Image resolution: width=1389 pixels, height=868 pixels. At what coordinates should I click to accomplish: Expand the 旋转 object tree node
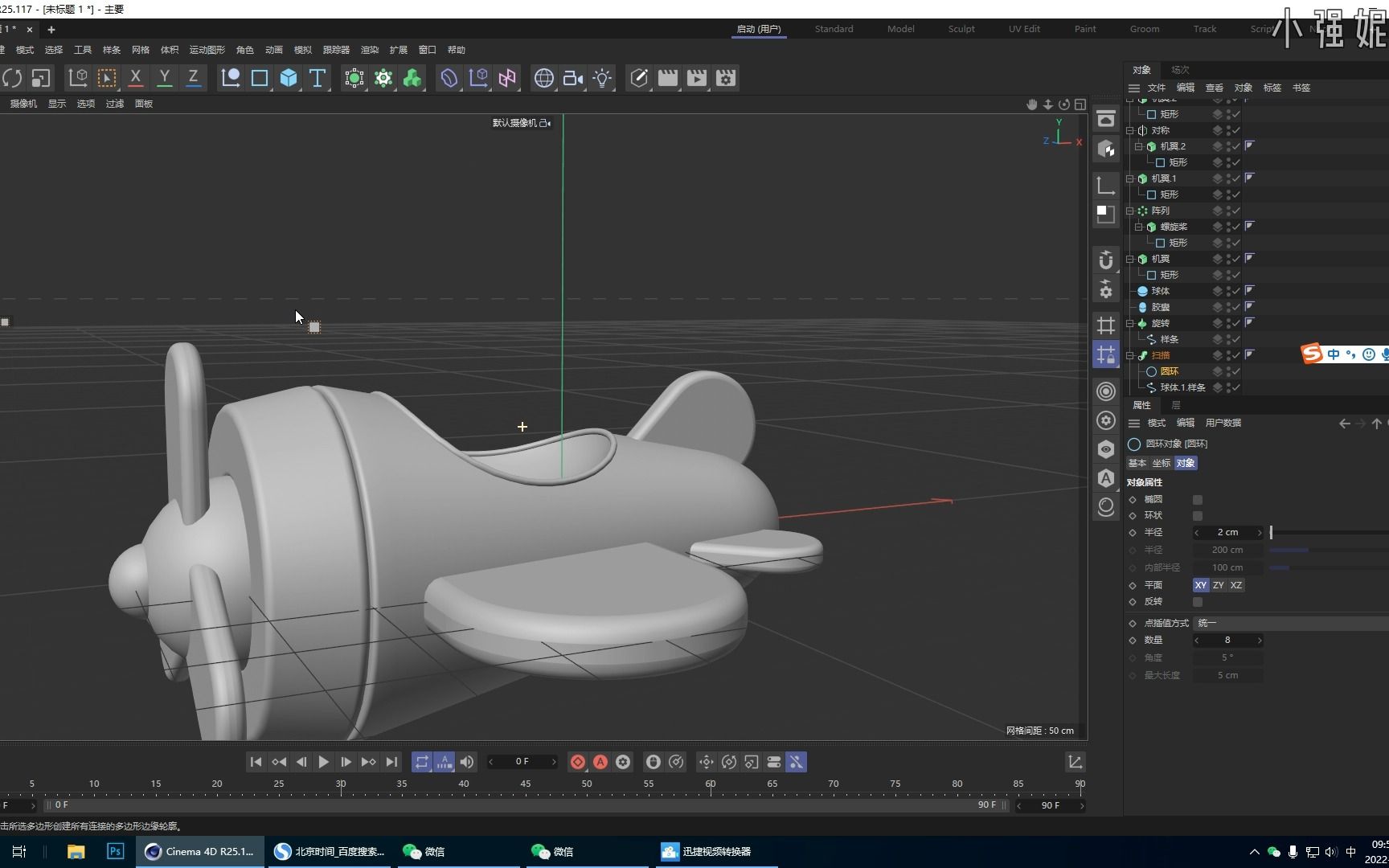[1129, 323]
